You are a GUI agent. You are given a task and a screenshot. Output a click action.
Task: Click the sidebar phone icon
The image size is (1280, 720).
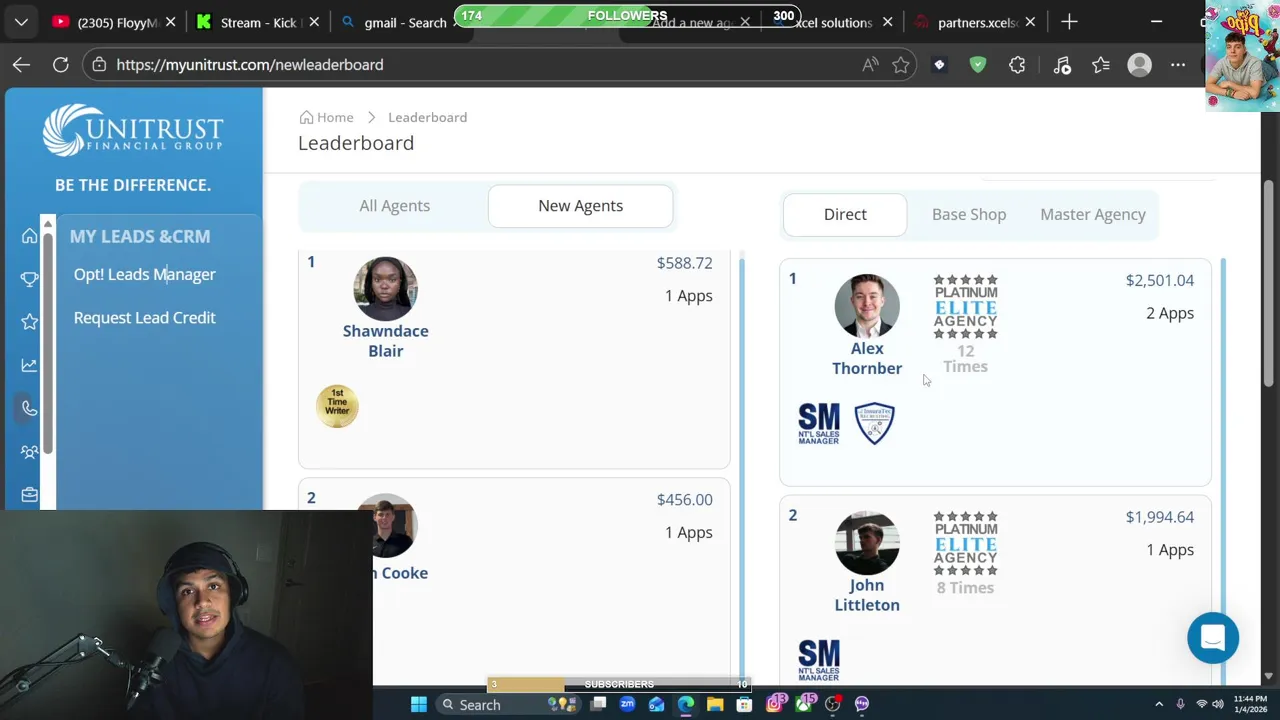[30, 408]
